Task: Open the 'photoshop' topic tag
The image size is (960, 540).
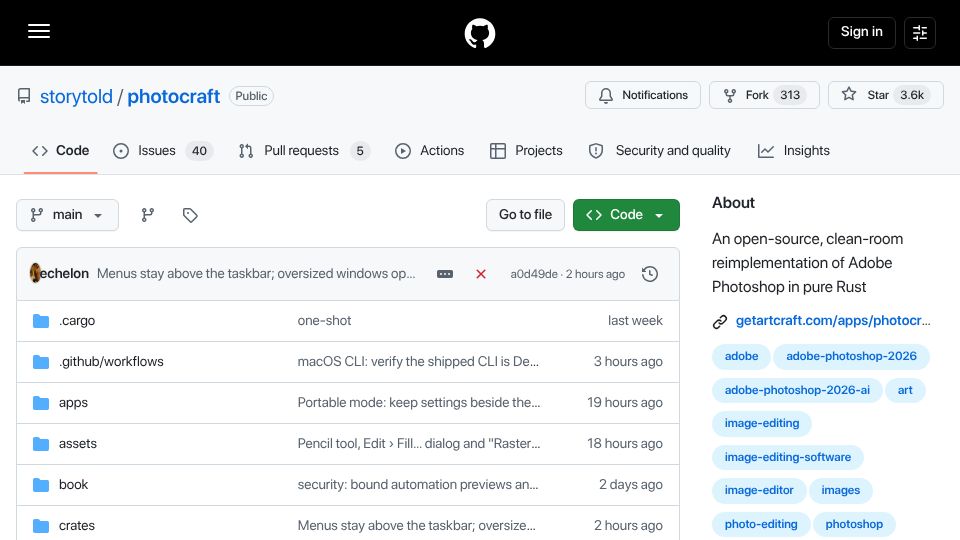Action: click(x=854, y=524)
